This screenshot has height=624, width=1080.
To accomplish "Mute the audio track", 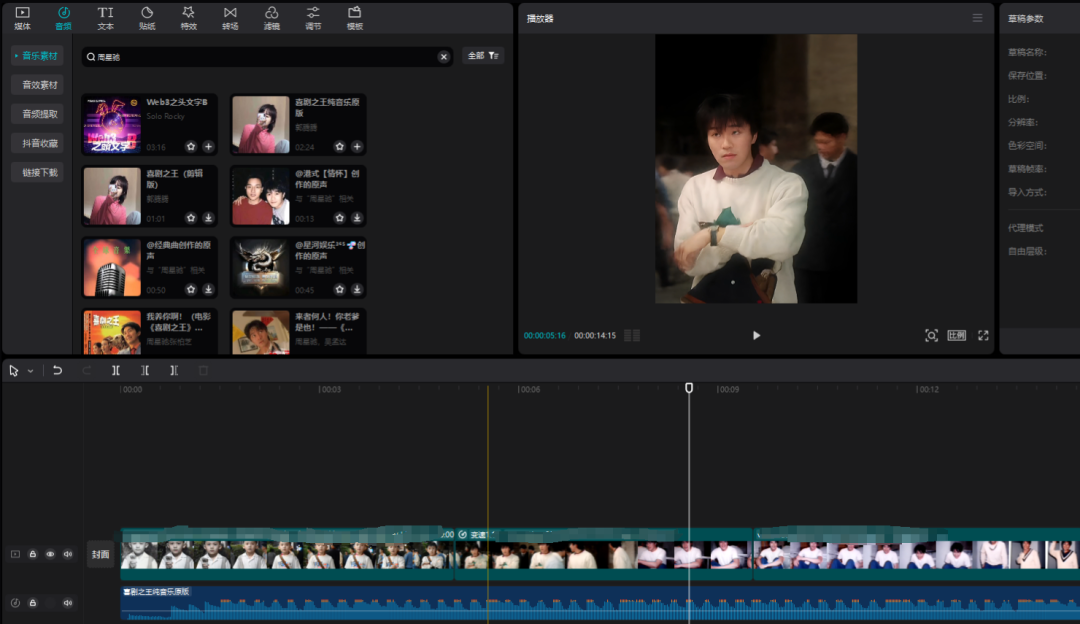I will click(x=68, y=603).
